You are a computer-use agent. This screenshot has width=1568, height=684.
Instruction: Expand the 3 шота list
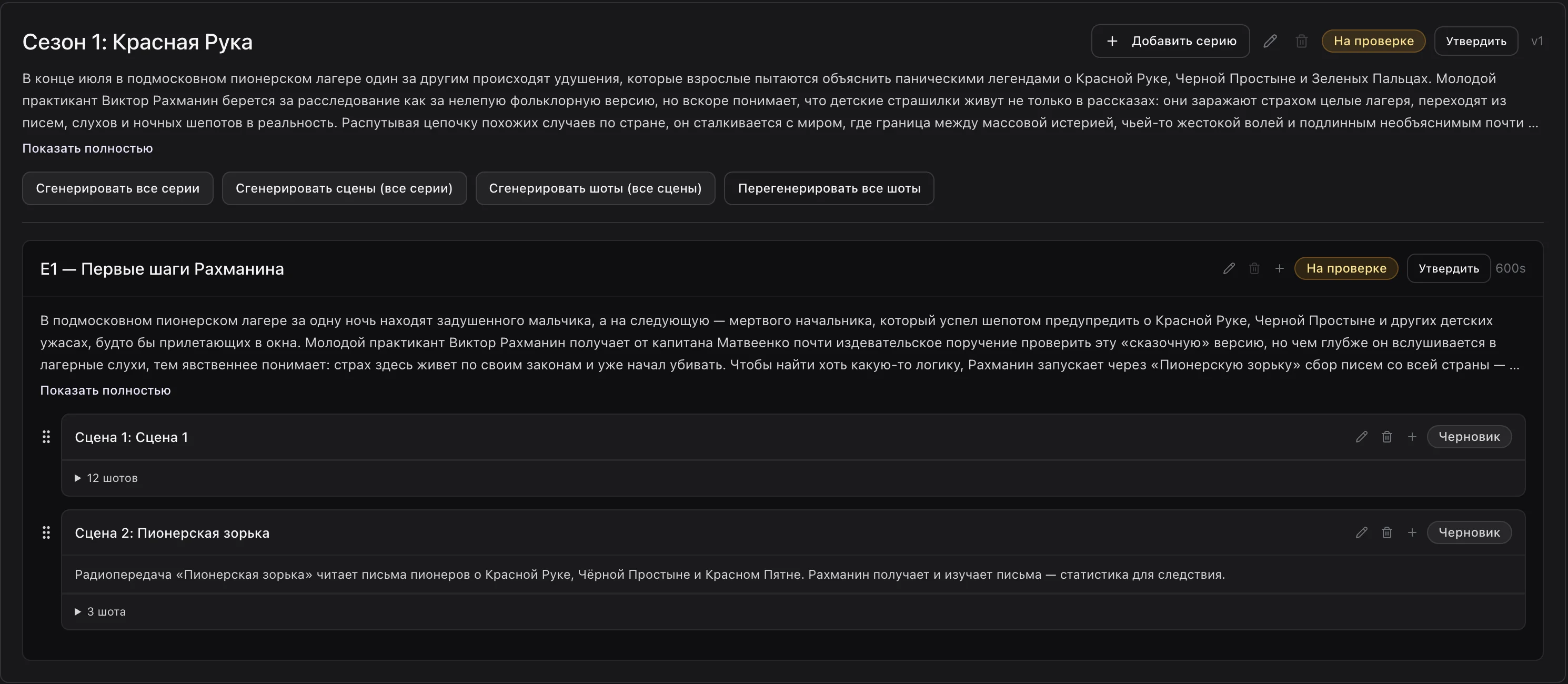pos(100,611)
